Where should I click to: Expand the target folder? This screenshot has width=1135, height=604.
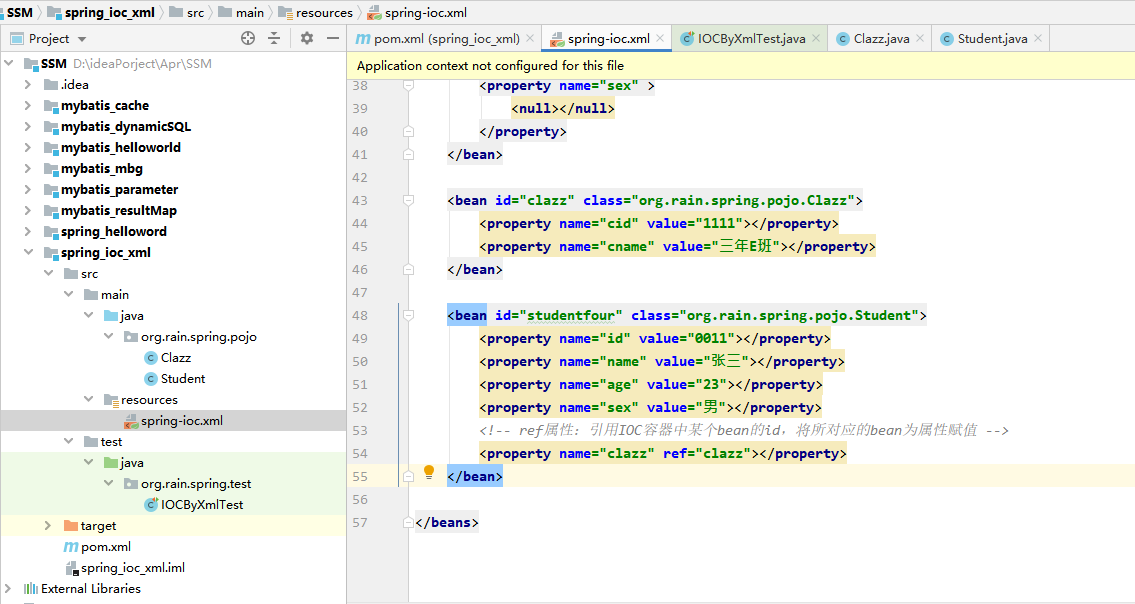48,526
